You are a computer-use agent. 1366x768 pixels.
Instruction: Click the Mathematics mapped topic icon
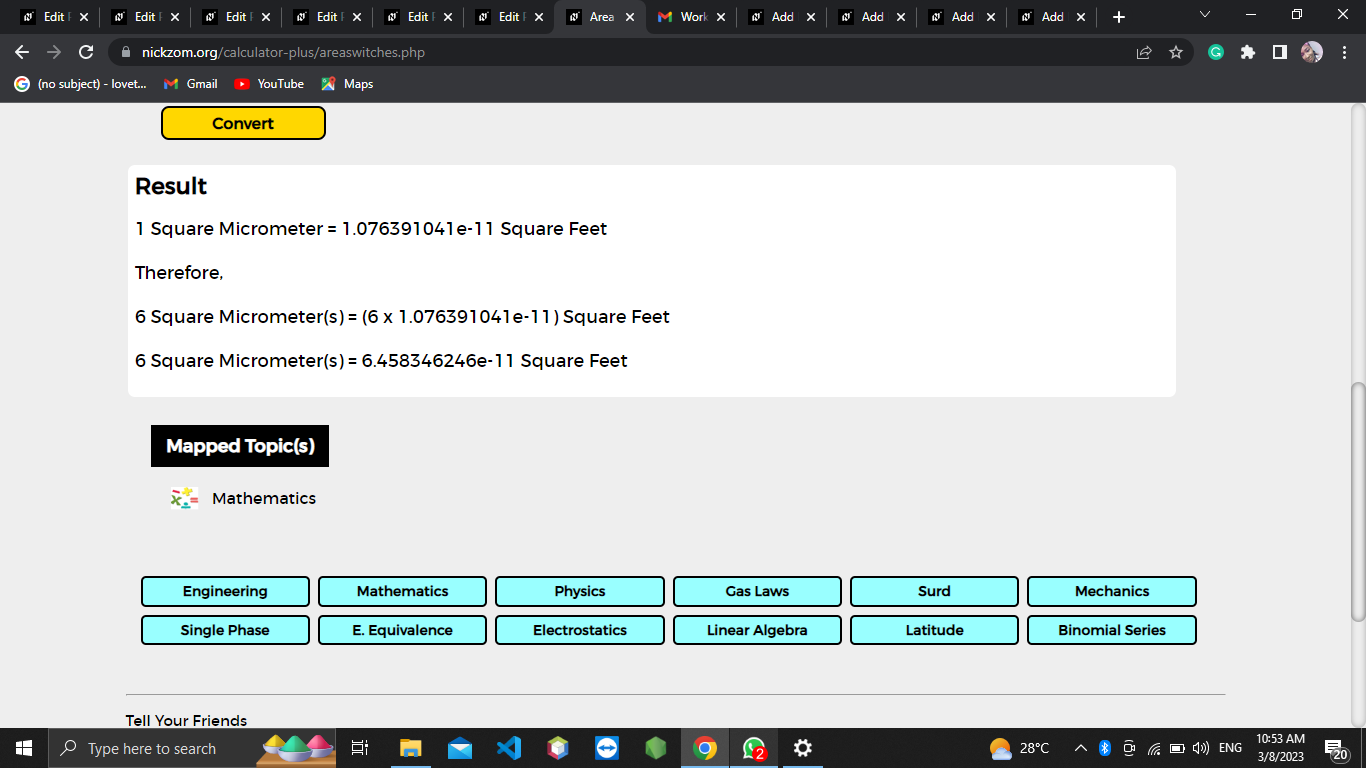click(x=184, y=498)
